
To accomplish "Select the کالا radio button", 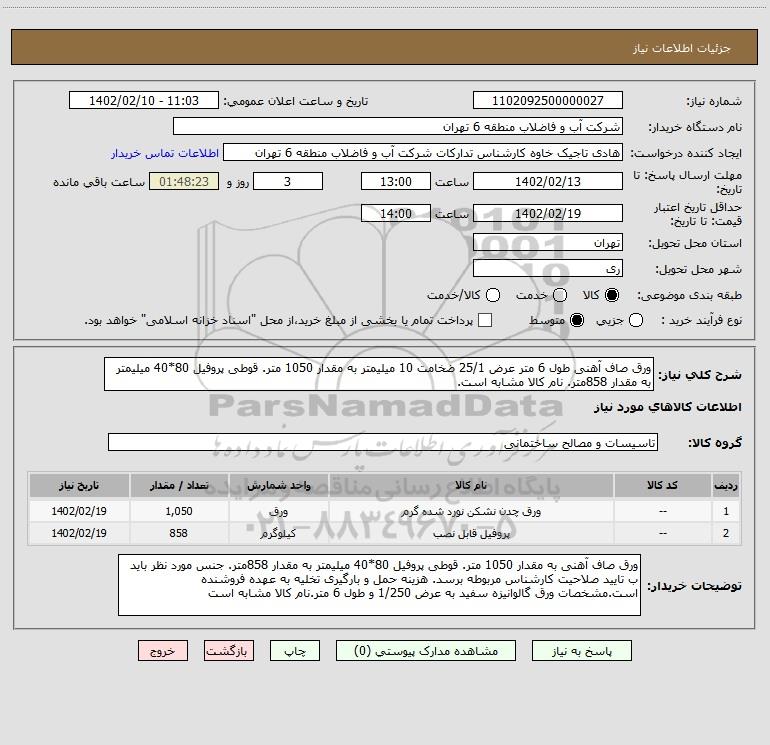I will (x=612, y=295).
